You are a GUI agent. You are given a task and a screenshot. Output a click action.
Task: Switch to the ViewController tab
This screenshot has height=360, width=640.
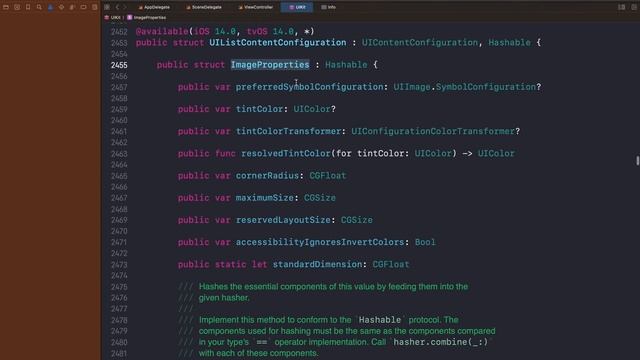pos(256,7)
